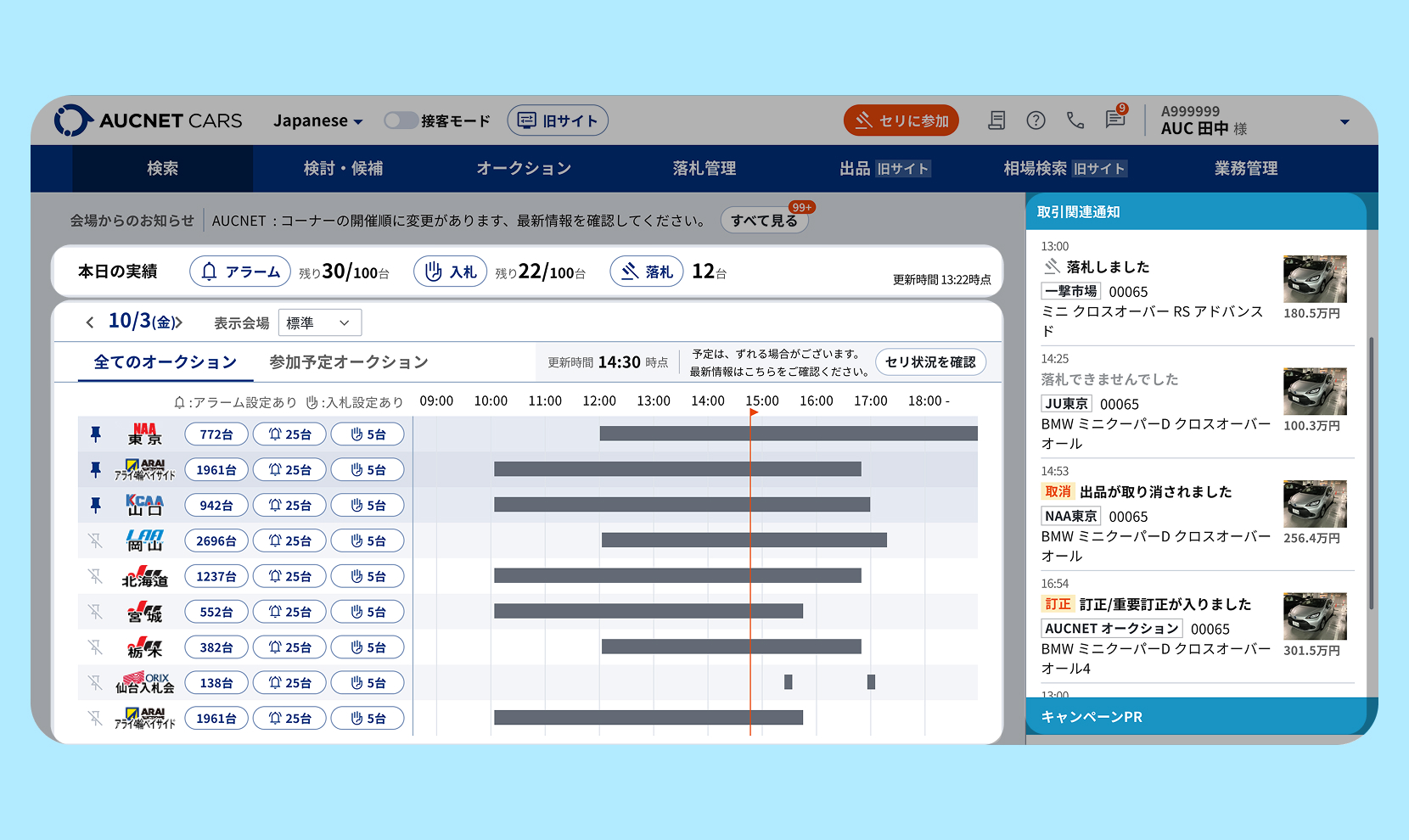Open the Japanese language dropdown

pyautogui.click(x=317, y=120)
